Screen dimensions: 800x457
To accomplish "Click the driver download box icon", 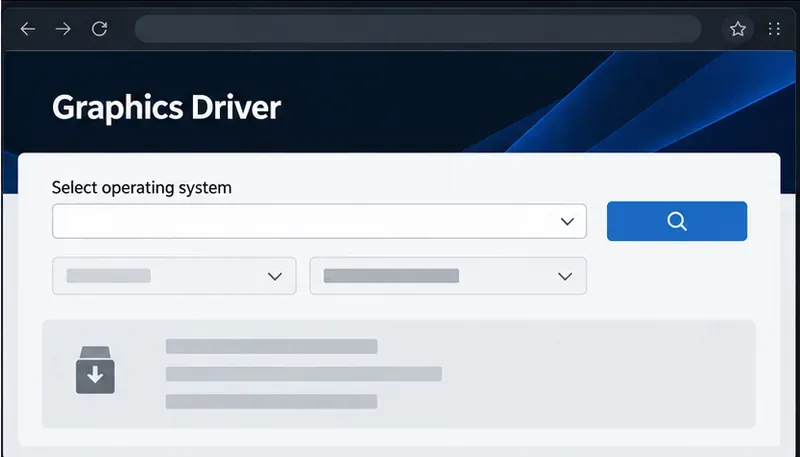I will 95,370.
